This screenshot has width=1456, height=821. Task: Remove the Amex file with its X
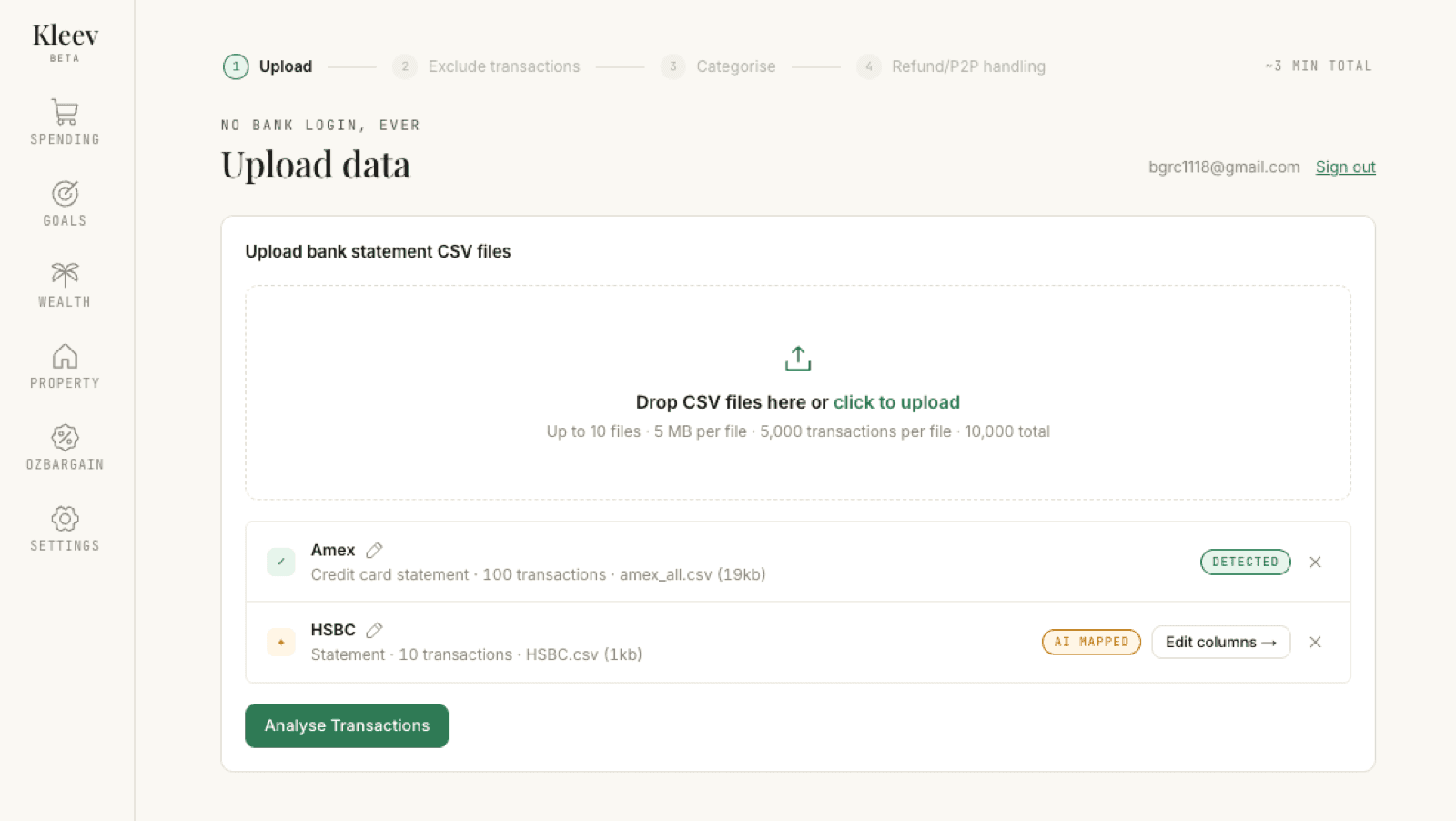[1315, 562]
